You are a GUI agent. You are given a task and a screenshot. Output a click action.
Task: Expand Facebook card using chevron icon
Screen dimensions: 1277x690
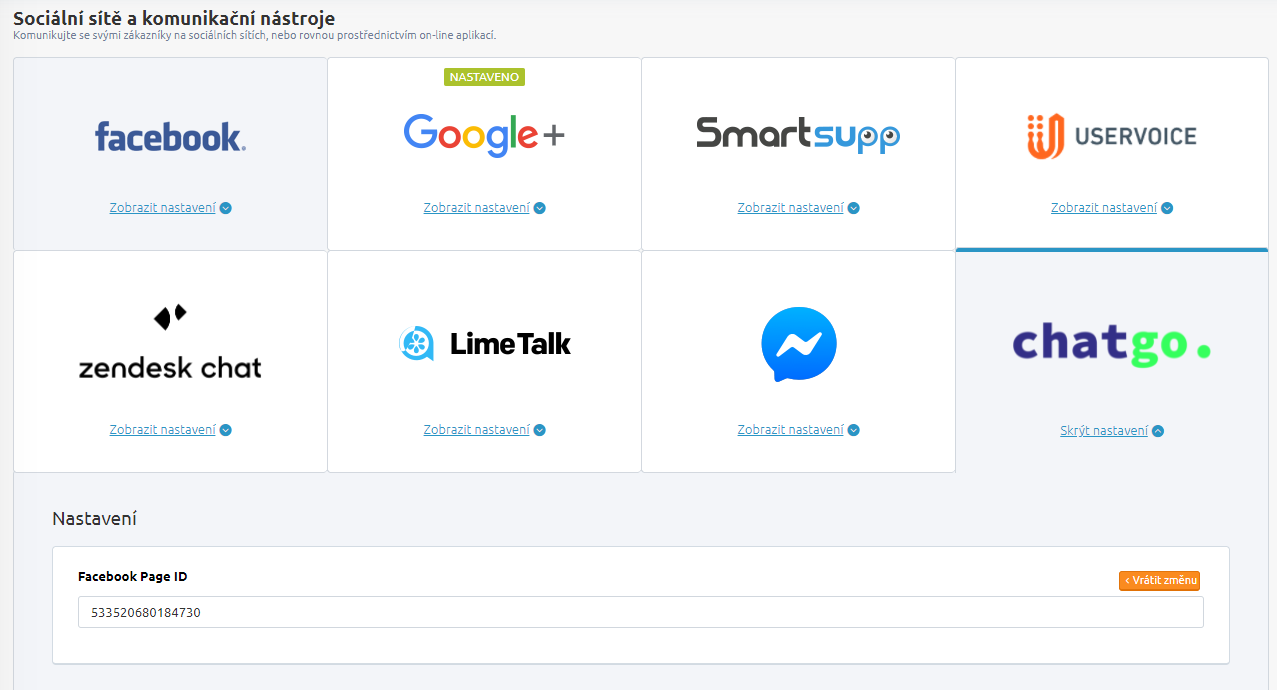tap(226, 209)
